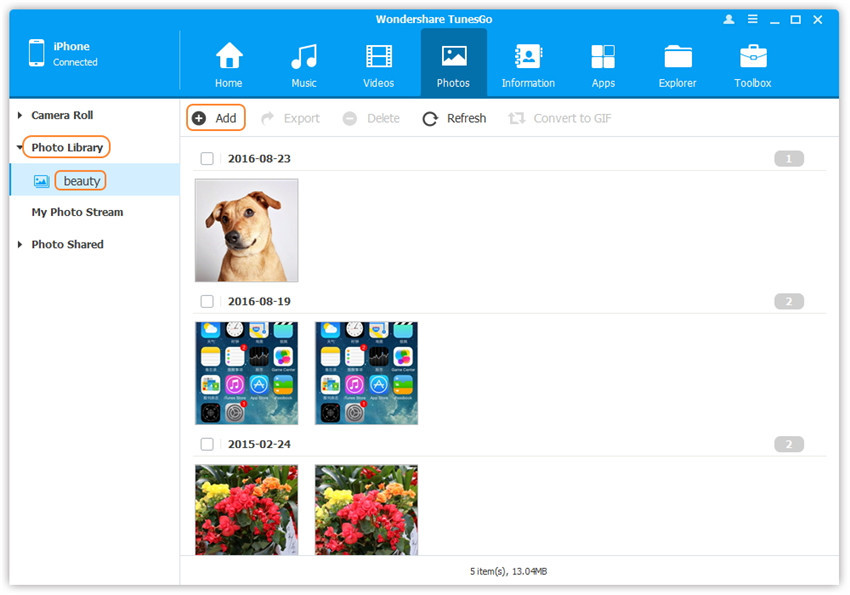Screen dimensions: 850x595
Task: Click the Delete button label
Action: coord(383,118)
